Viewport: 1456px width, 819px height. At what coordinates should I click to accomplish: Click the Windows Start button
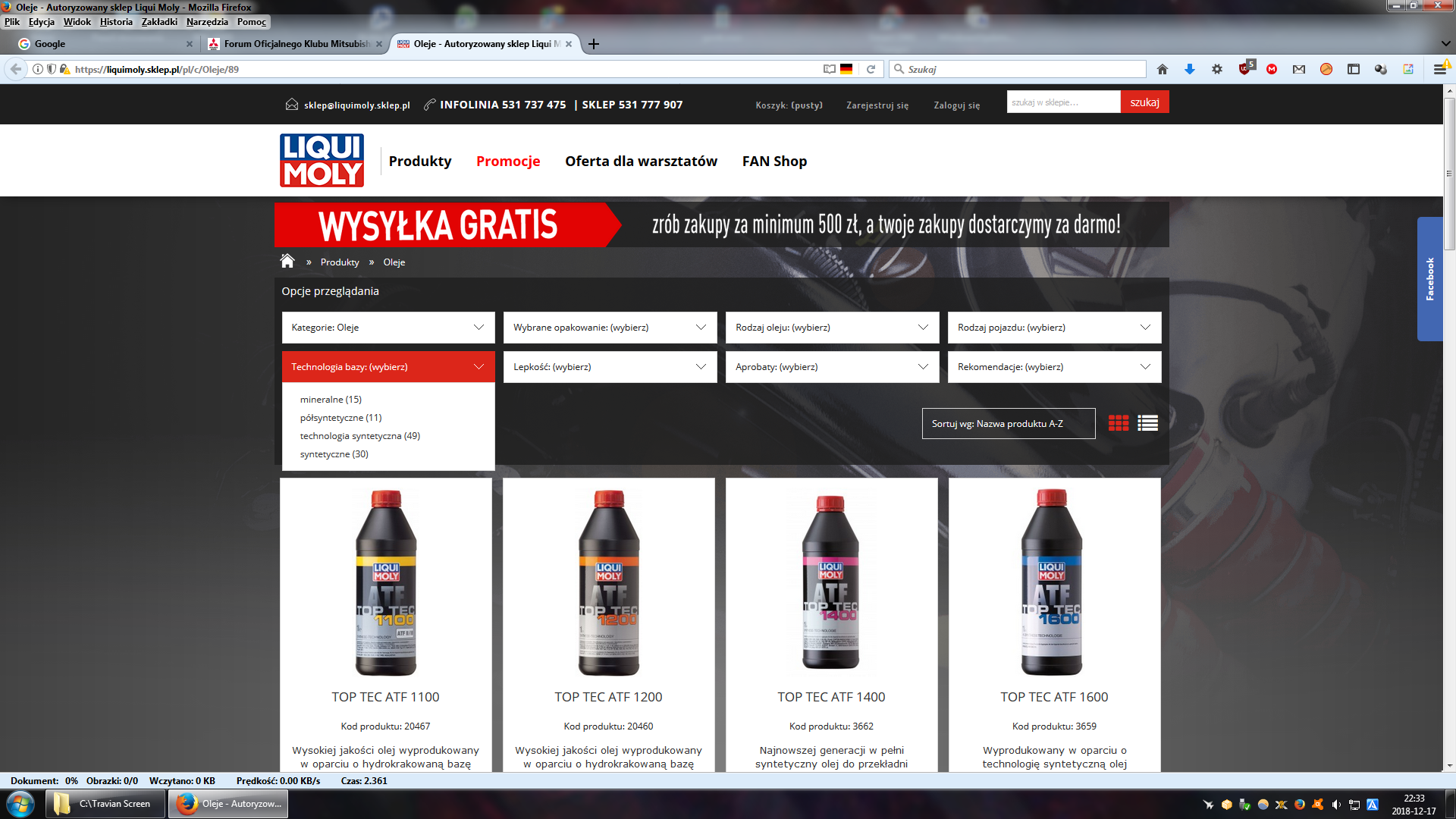click(20, 804)
